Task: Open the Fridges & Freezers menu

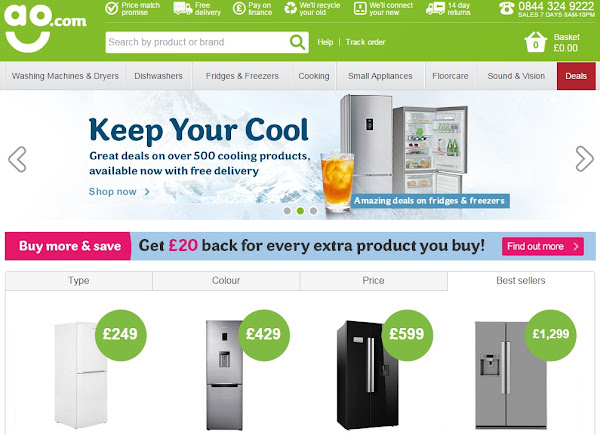Action: [x=242, y=76]
